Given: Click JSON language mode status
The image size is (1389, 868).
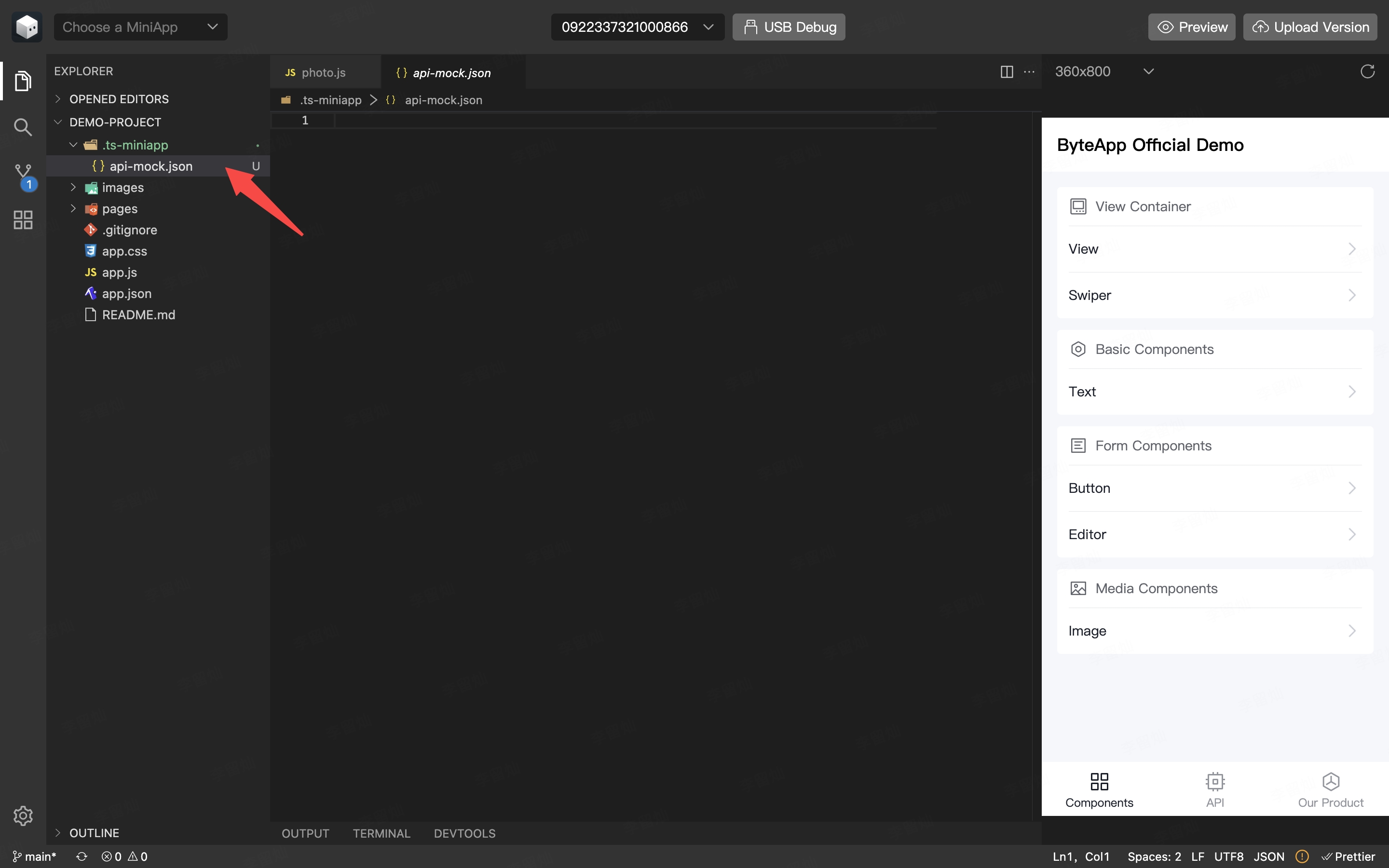Looking at the screenshot, I should click(1268, 856).
